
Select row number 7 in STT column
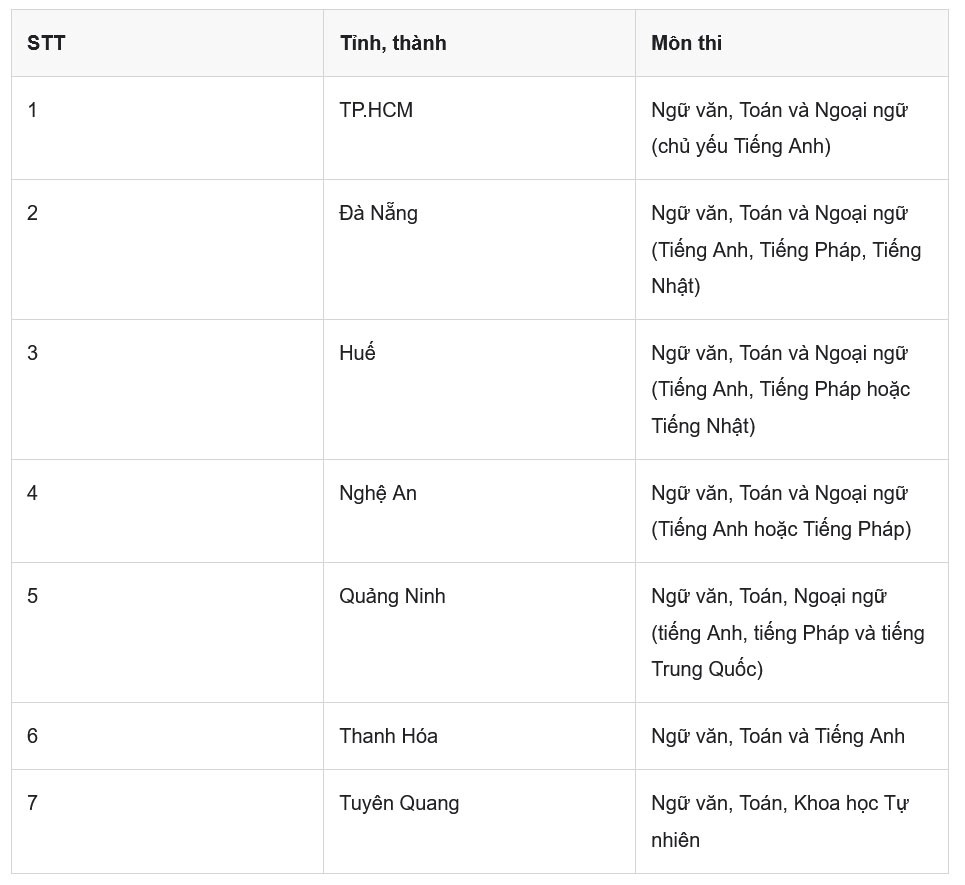click(33, 803)
